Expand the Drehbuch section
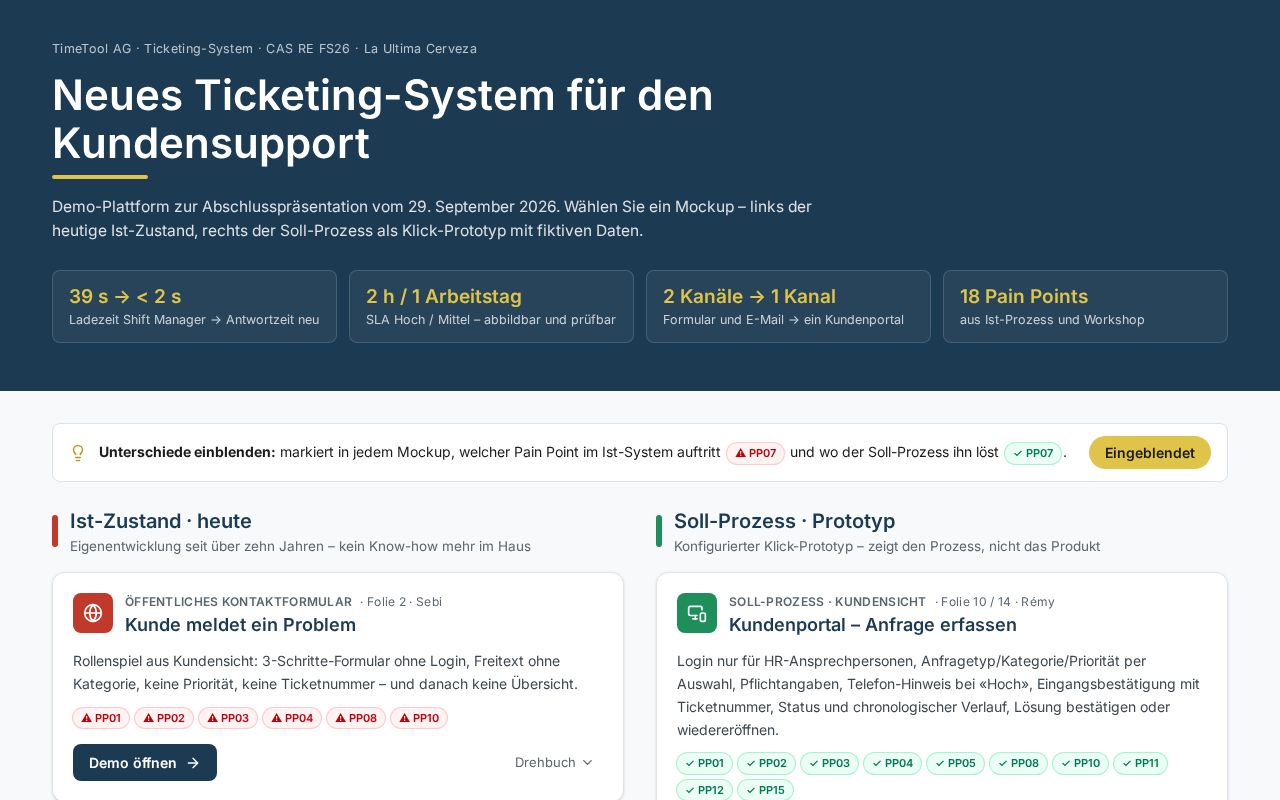 [554, 762]
